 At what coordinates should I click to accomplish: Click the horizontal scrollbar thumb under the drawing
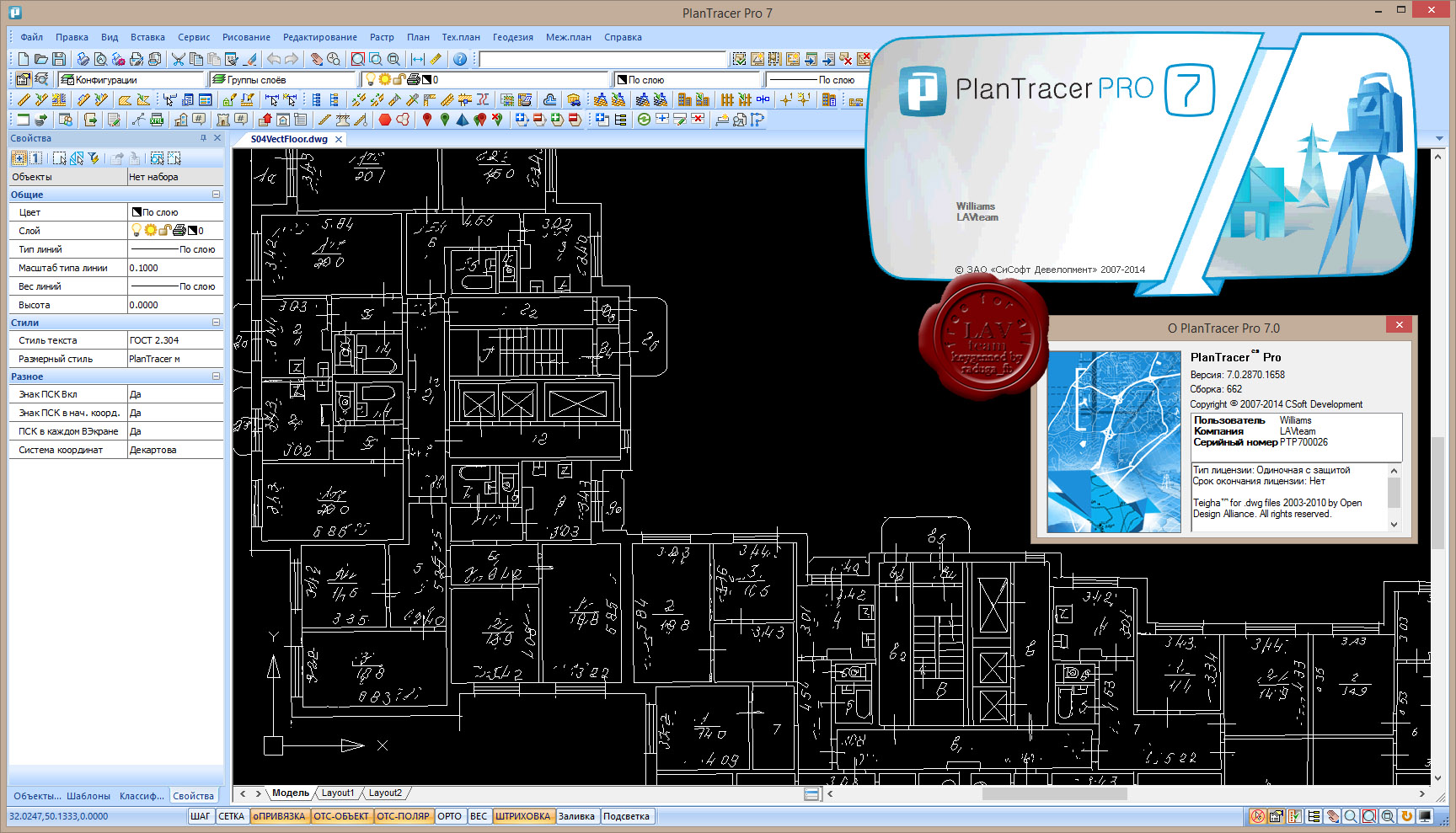pyautogui.click(x=1054, y=793)
